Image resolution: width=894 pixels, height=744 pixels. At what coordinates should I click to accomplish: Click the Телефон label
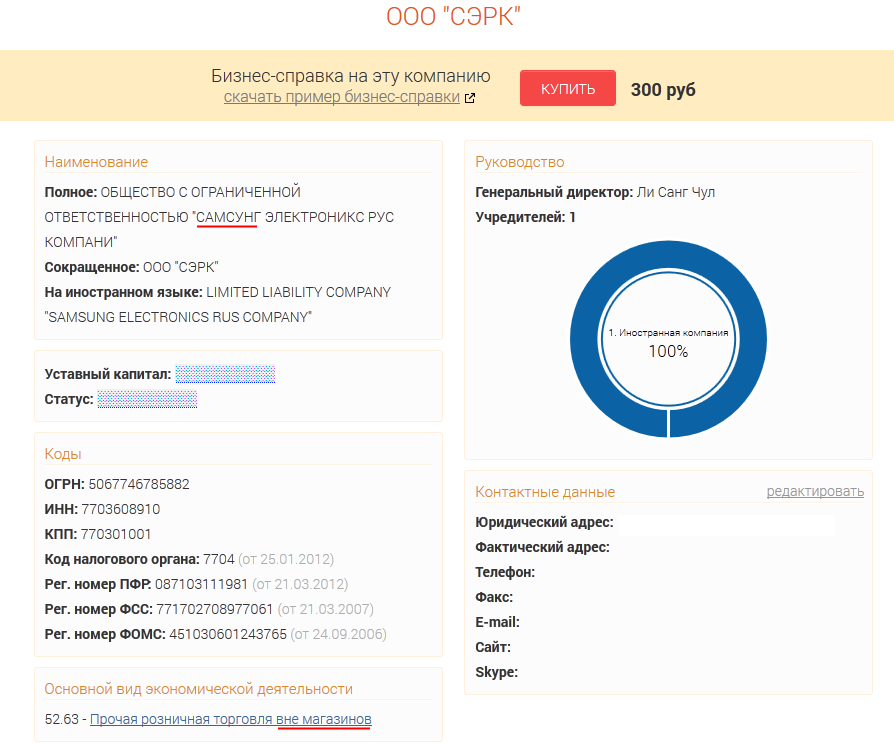point(505,572)
